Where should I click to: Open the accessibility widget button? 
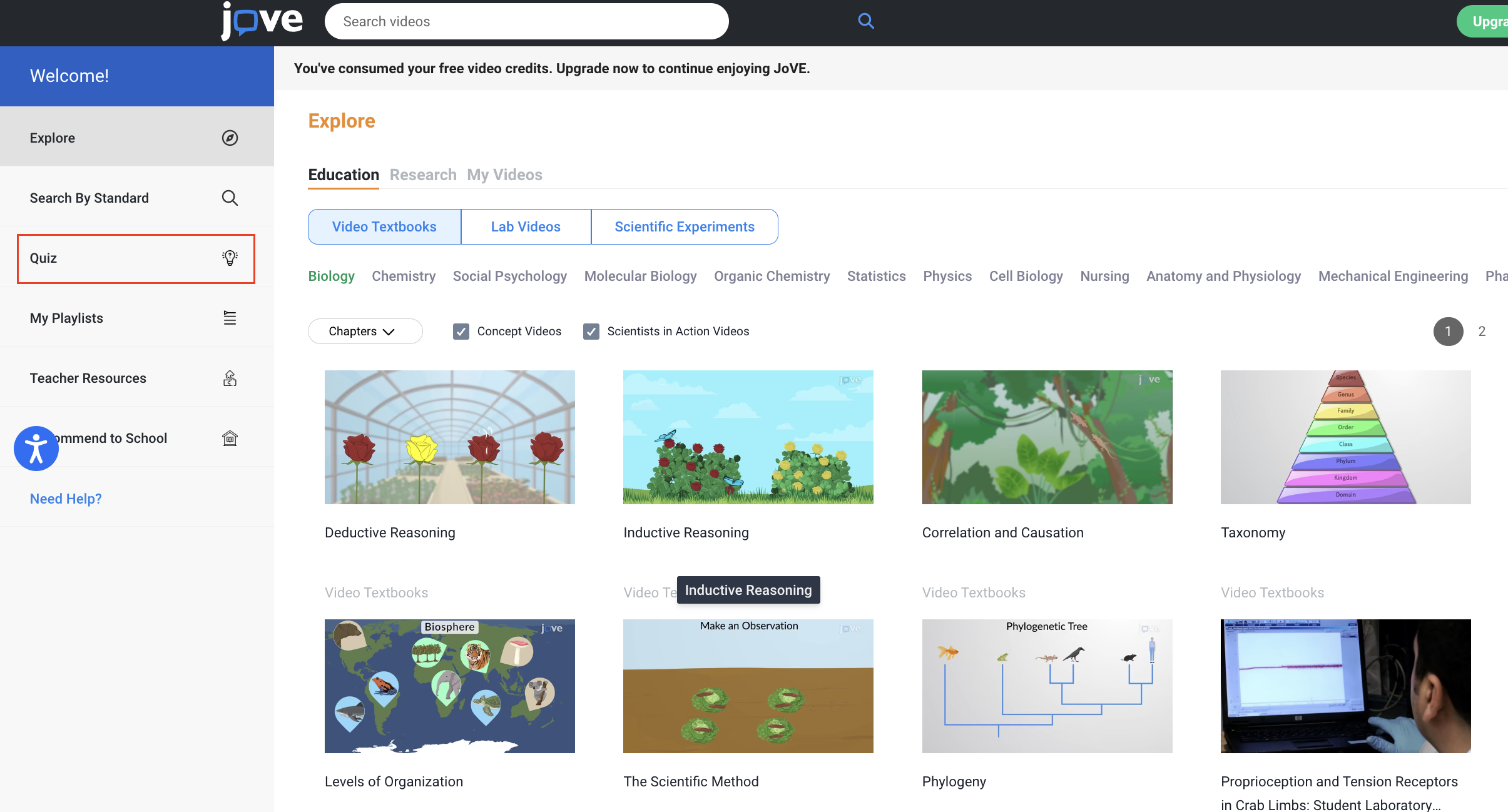coord(36,448)
